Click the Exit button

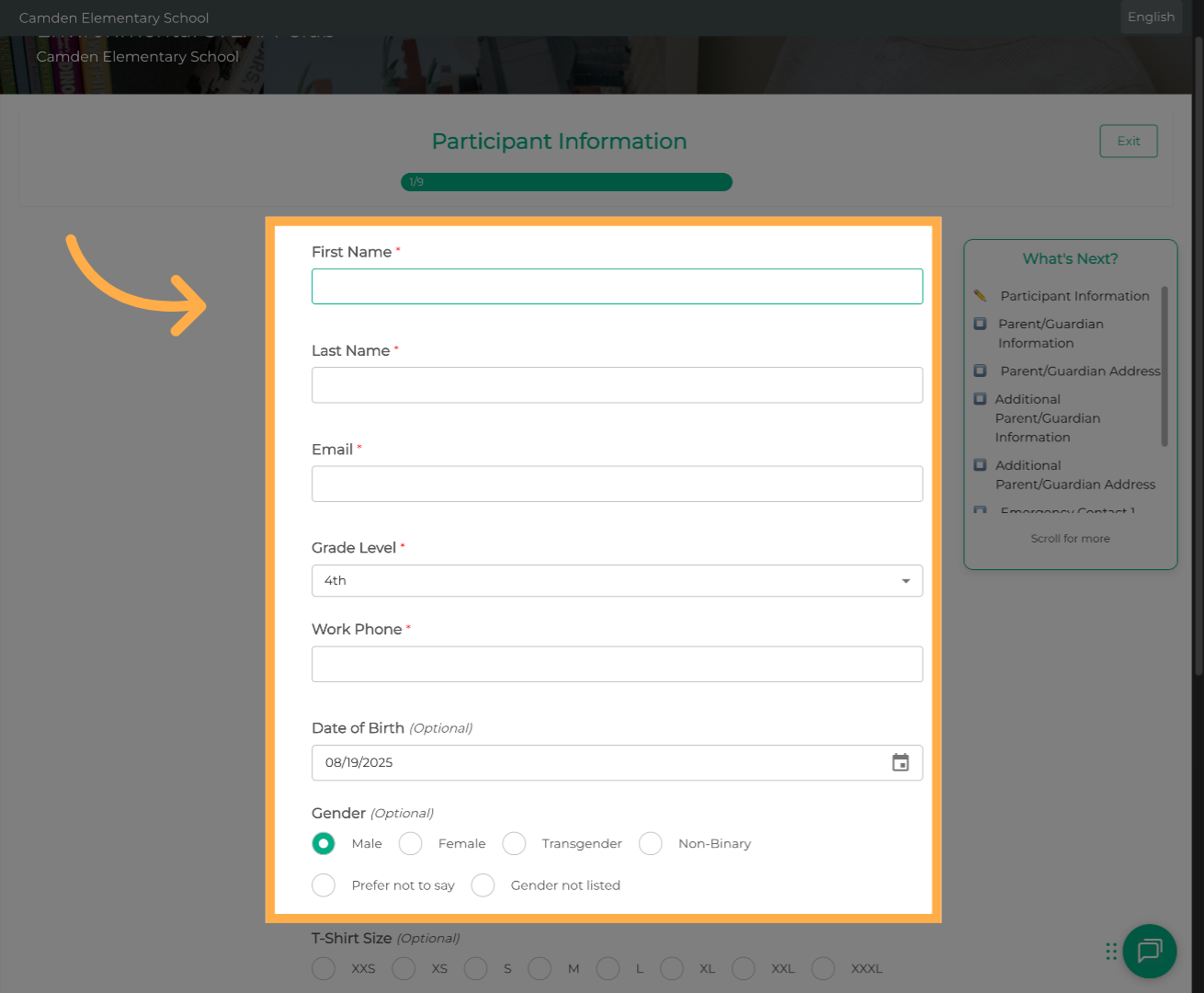1128,141
